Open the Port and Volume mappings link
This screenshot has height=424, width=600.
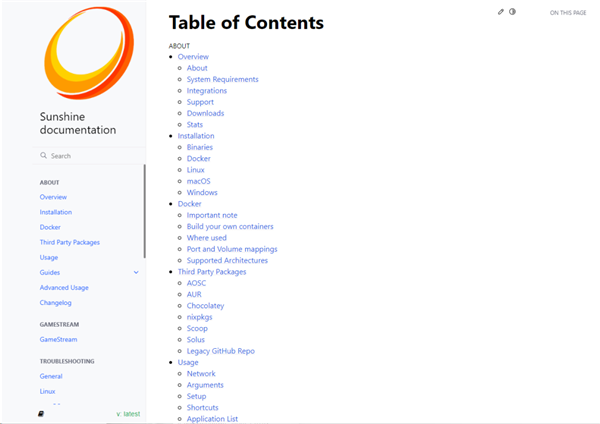pyautogui.click(x=231, y=249)
